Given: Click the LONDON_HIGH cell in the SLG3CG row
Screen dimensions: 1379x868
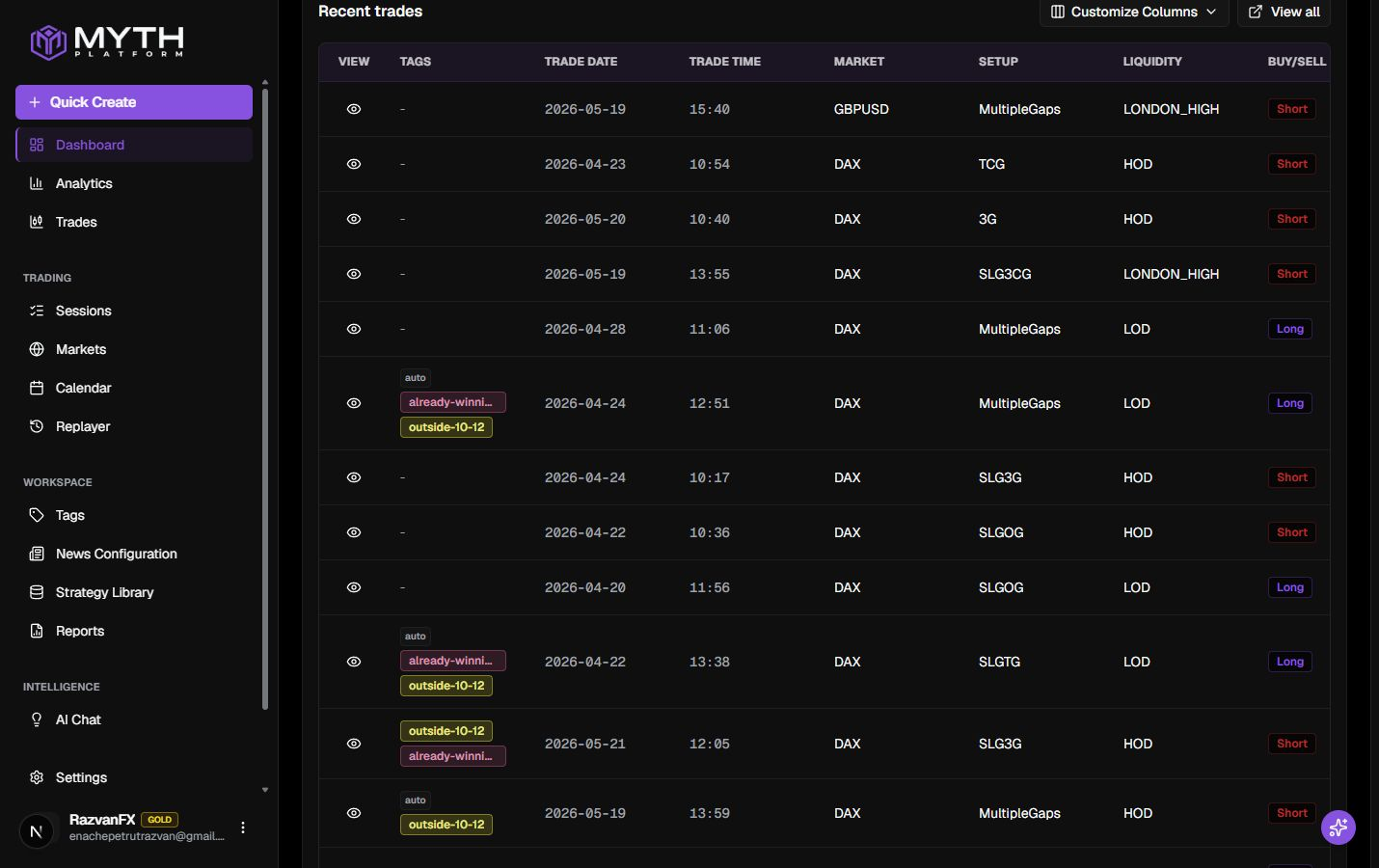Looking at the screenshot, I should pyautogui.click(x=1171, y=274).
